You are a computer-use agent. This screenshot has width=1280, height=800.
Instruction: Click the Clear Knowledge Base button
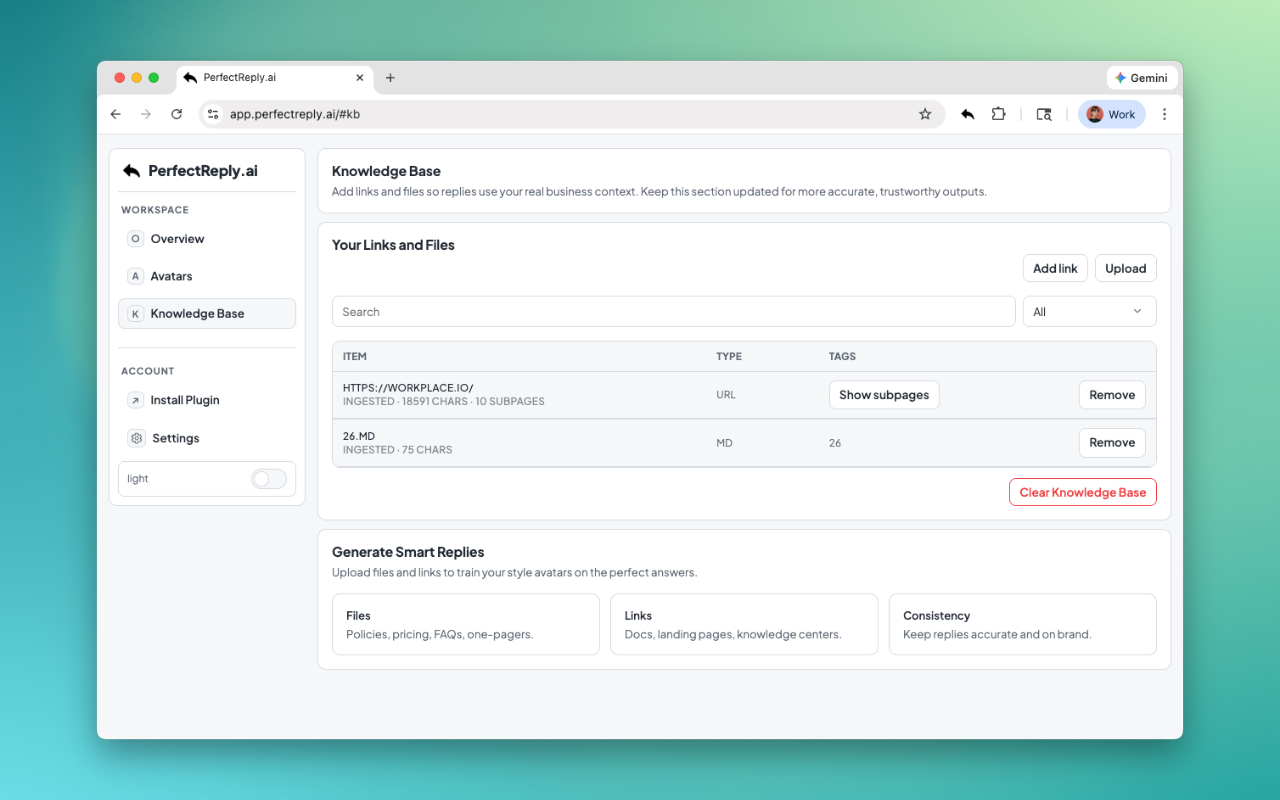coord(1082,491)
